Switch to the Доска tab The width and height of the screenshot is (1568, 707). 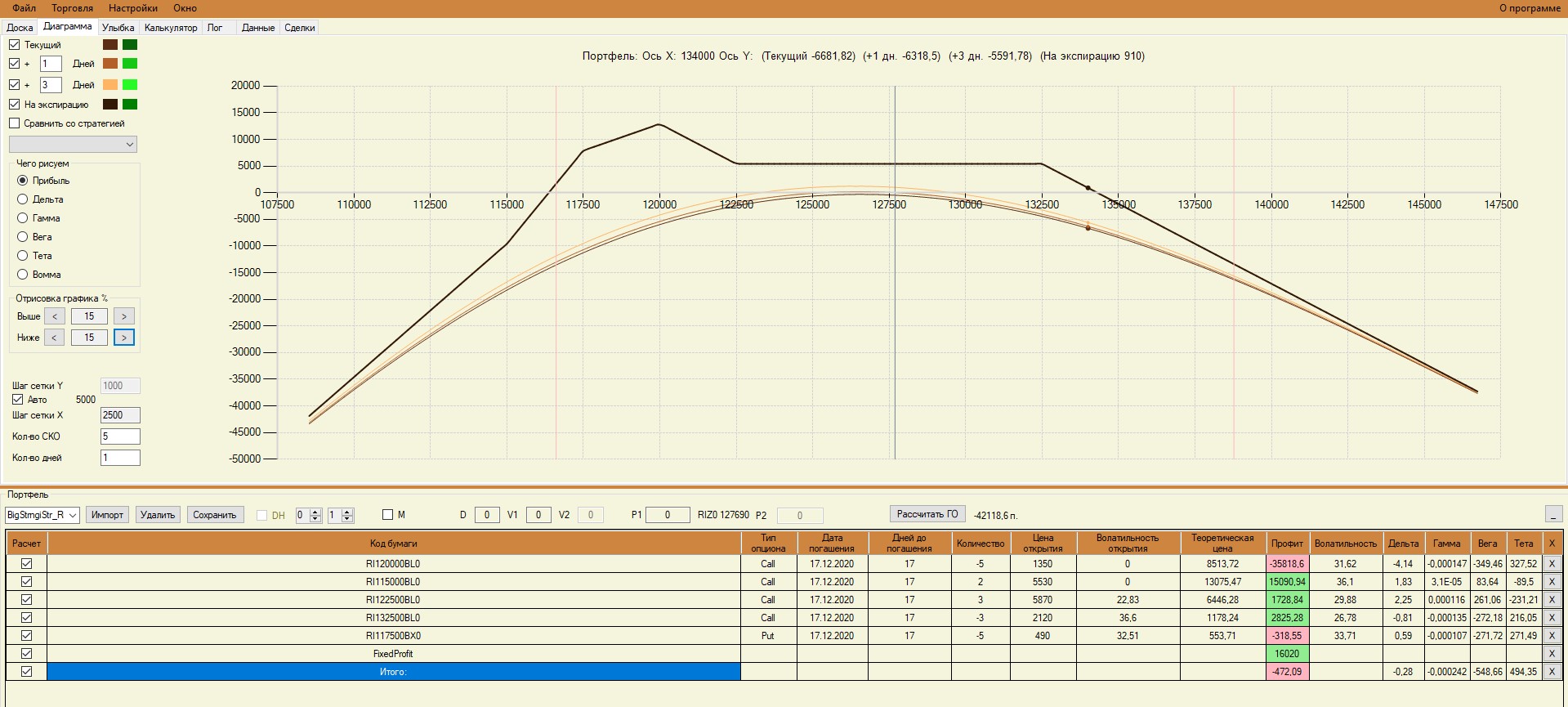pyautogui.click(x=20, y=28)
